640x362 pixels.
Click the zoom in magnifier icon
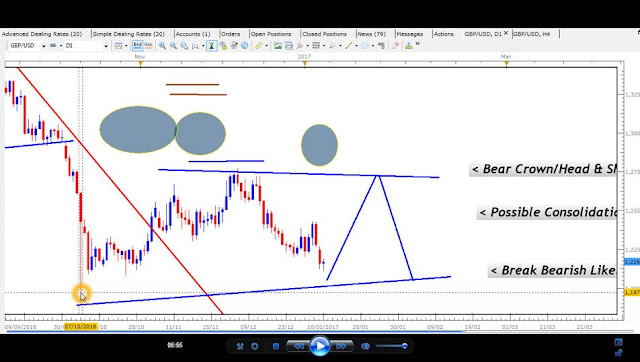[162, 46]
